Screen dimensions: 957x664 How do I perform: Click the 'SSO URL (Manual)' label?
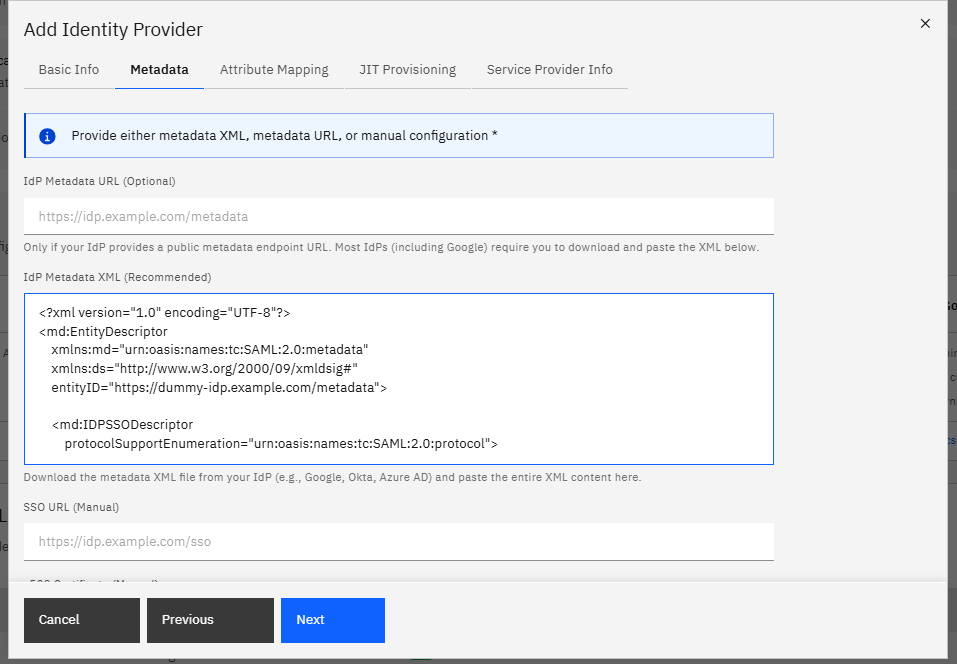(x=71, y=507)
